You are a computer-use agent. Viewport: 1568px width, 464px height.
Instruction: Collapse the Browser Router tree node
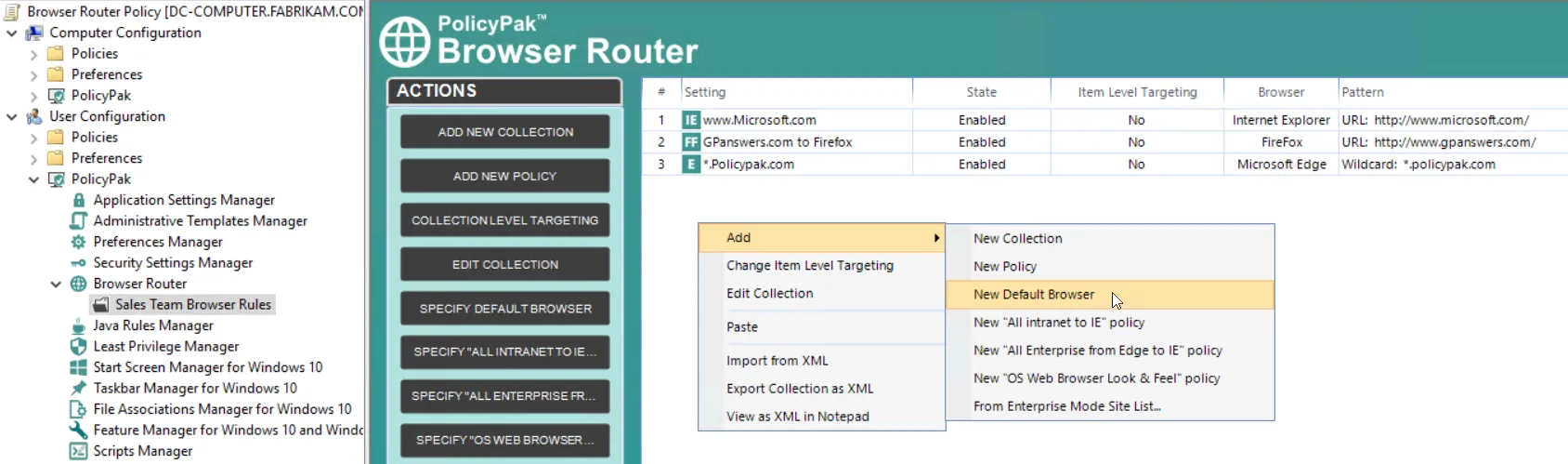(x=57, y=285)
